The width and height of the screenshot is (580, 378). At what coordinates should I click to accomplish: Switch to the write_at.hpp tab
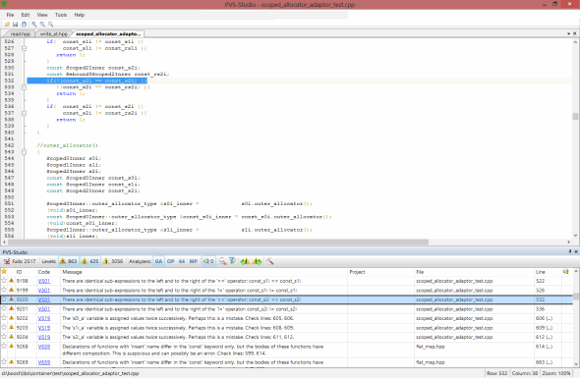point(54,34)
